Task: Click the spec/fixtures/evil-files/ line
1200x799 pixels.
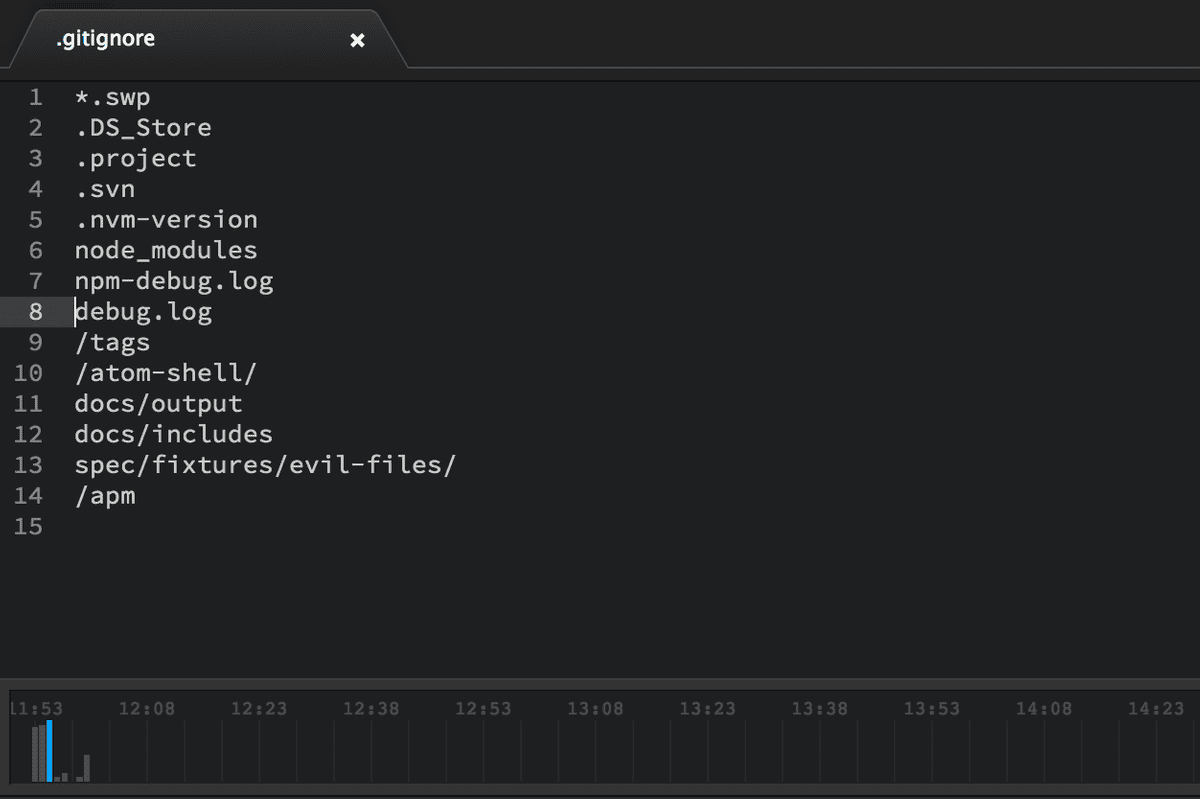Action: click(265, 465)
